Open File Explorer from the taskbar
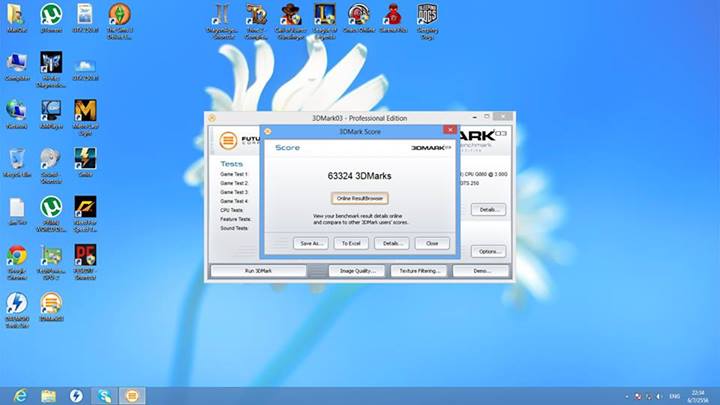 click(48, 395)
